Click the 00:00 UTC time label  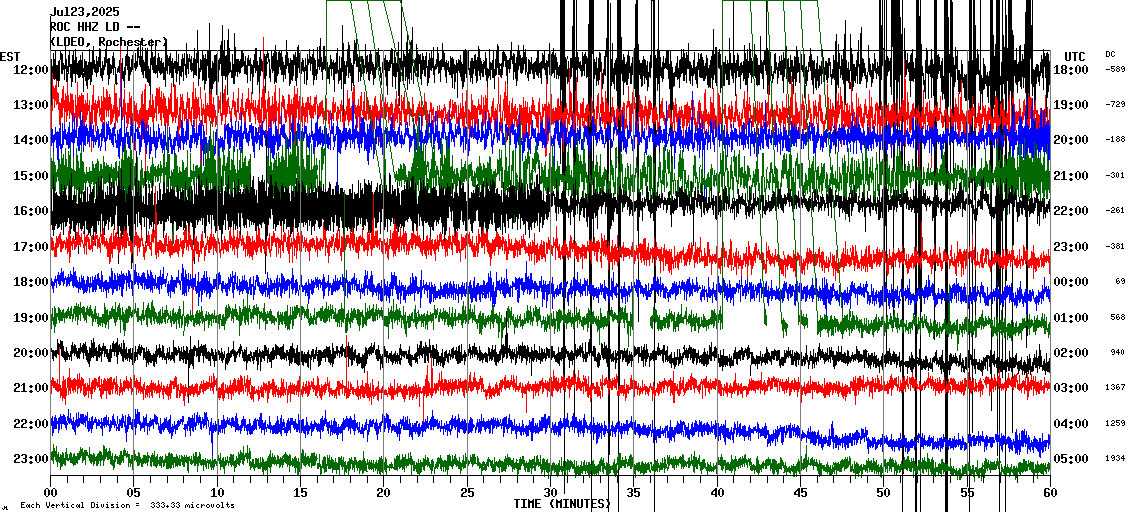click(x=1071, y=282)
